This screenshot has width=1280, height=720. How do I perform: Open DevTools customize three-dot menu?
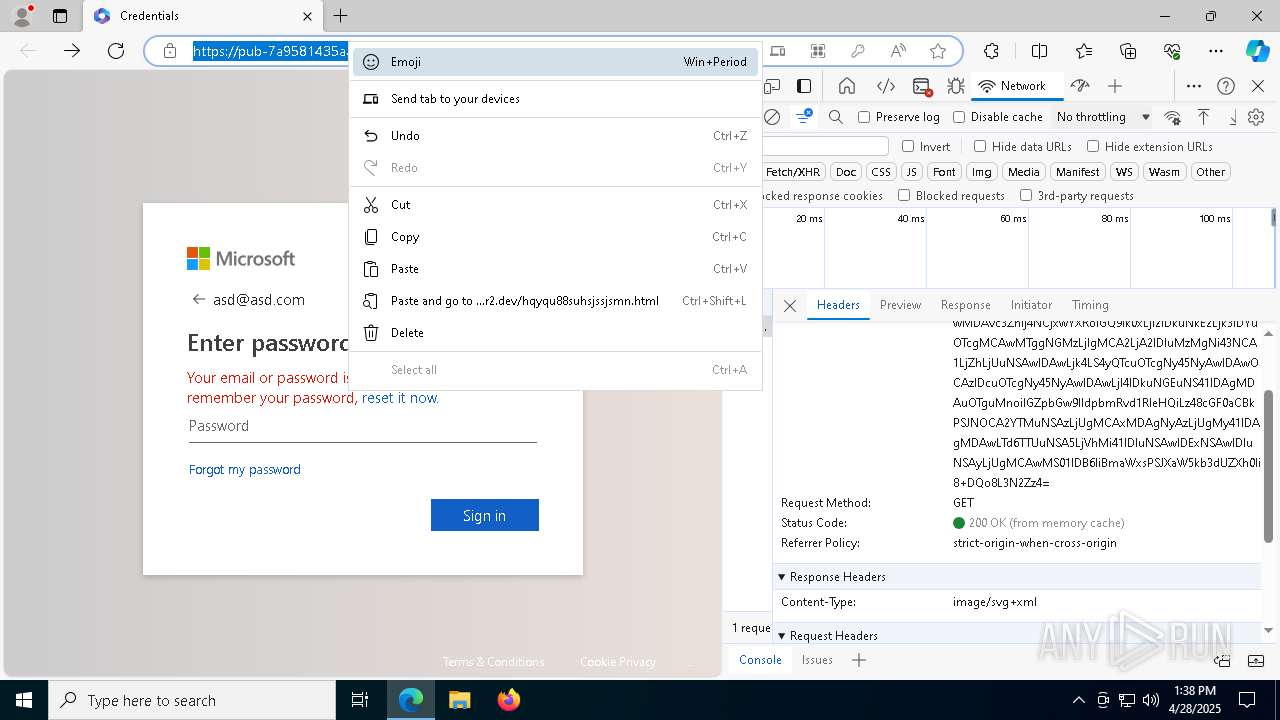(1194, 86)
